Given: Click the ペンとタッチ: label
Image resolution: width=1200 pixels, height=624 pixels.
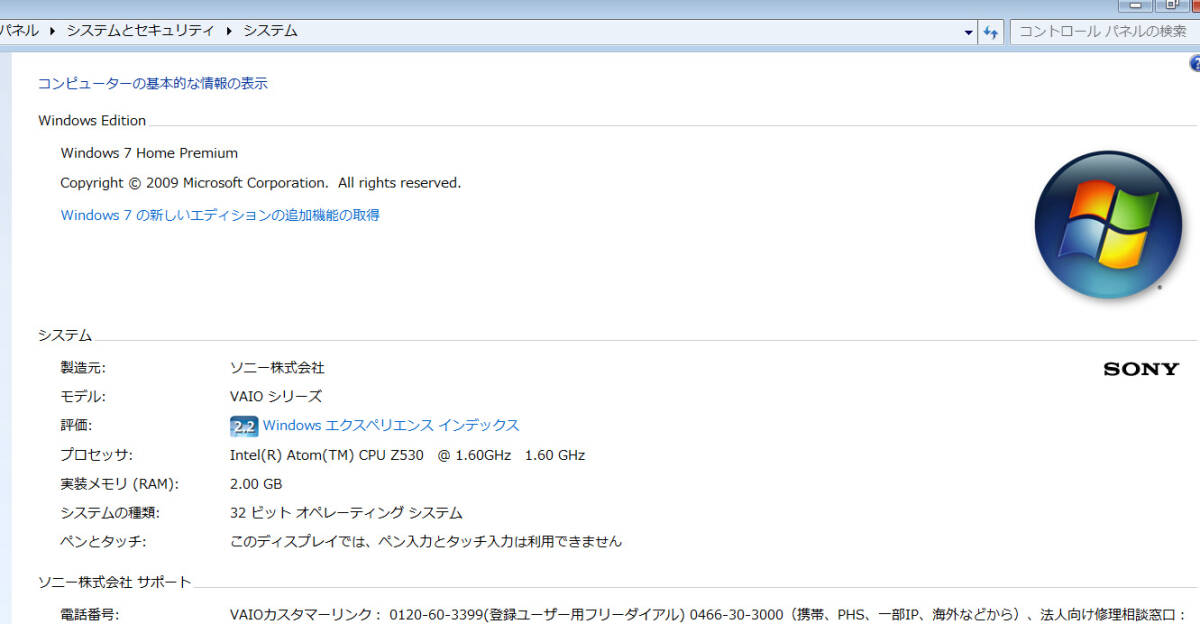Looking at the screenshot, I should [x=103, y=542].
